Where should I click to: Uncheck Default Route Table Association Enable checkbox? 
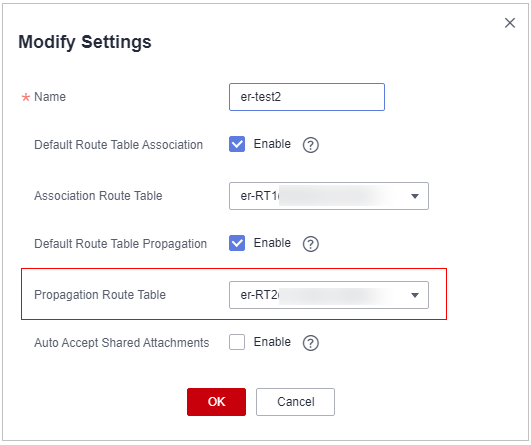[x=237, y=144]
